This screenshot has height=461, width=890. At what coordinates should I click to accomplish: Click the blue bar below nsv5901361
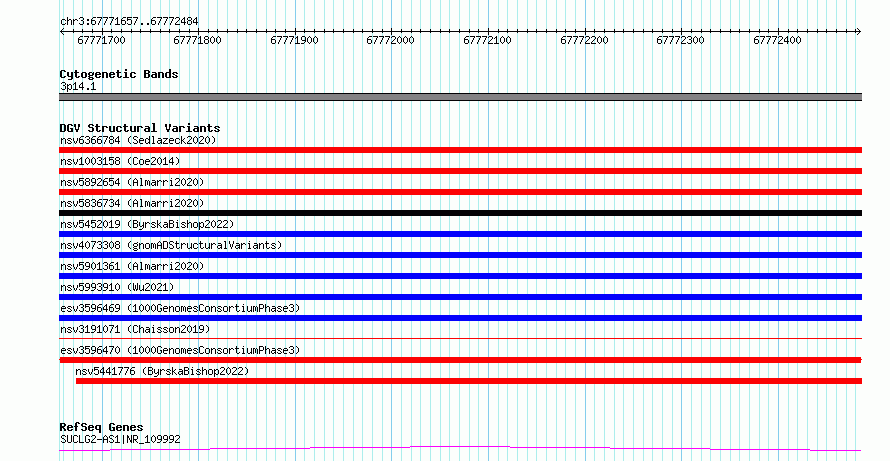click(460, 276)
